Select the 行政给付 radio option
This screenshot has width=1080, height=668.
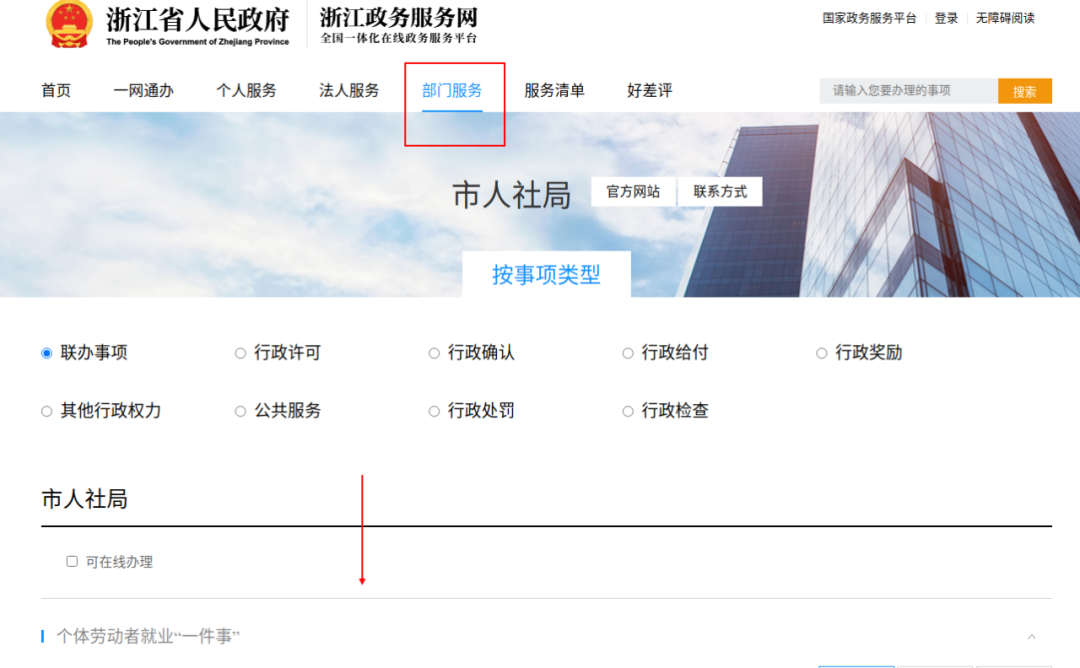[x=628, y=353]
